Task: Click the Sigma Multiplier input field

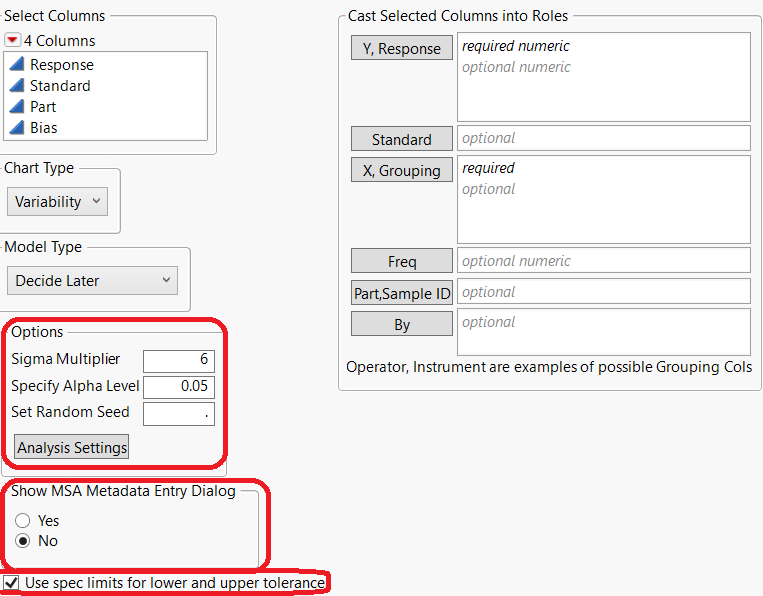Action: 179,360
